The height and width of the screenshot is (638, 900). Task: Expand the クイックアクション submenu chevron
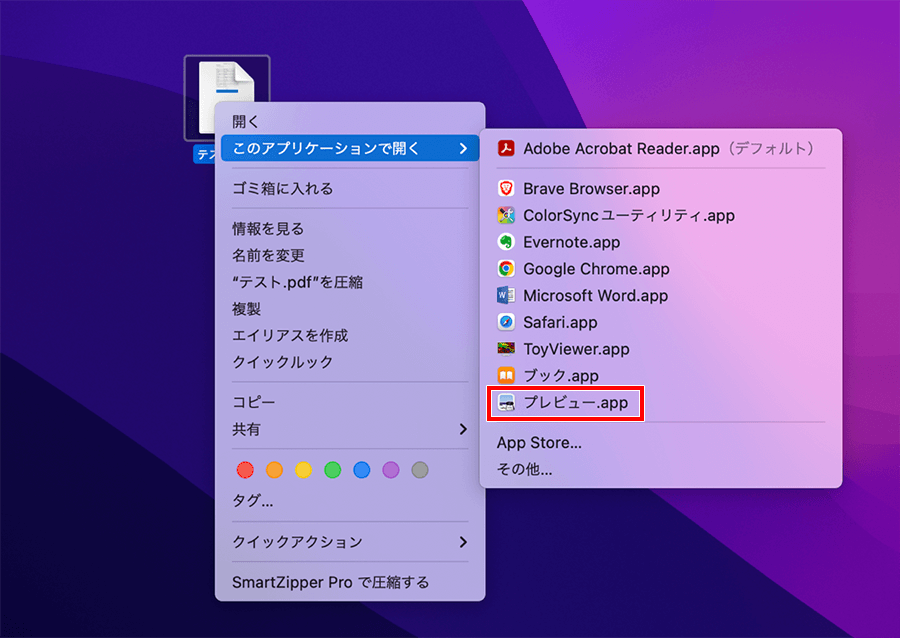pyautogui.click(x=463, y=542)
